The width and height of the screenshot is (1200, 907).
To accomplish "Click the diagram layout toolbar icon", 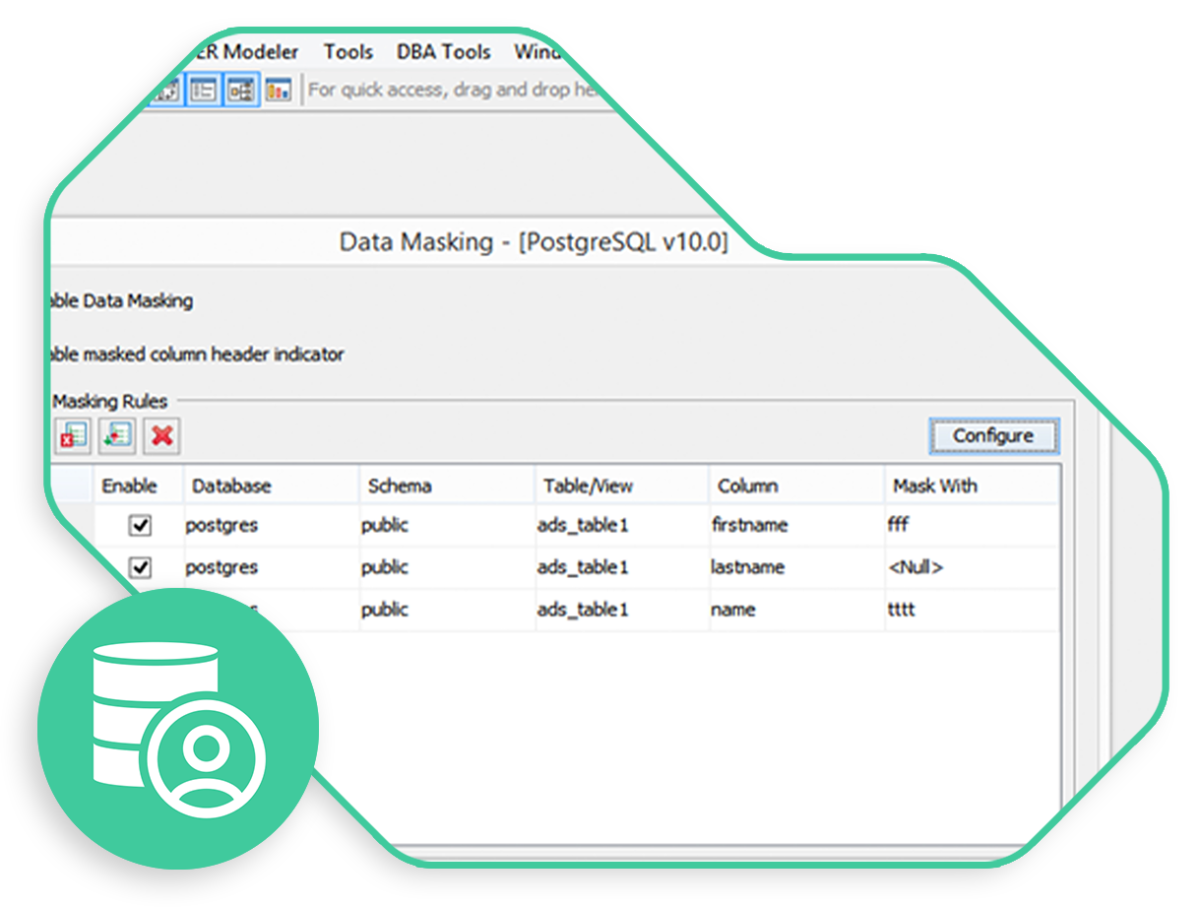I will [241, 89].
